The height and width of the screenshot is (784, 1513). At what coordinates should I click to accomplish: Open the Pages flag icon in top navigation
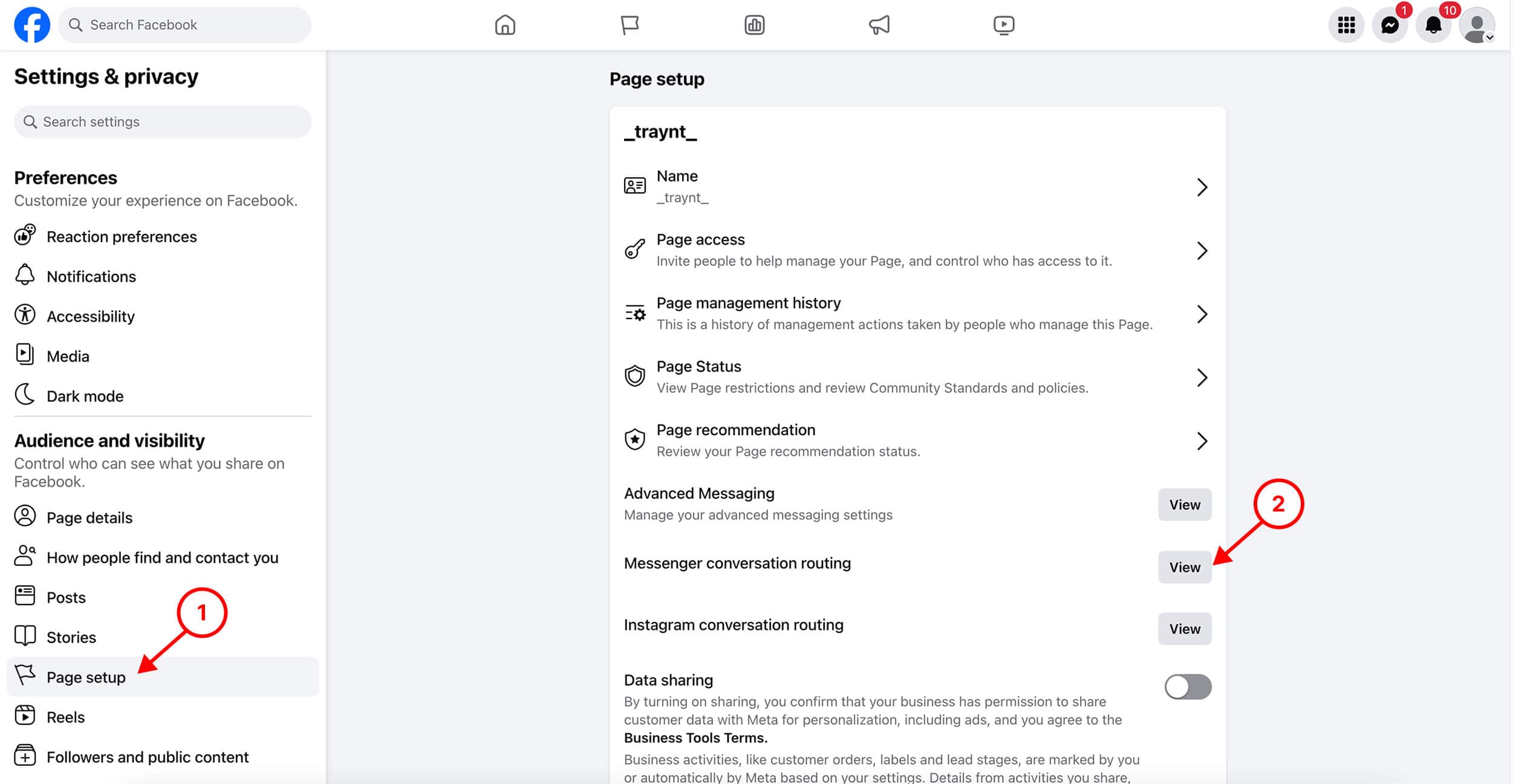tap(630, 25)
